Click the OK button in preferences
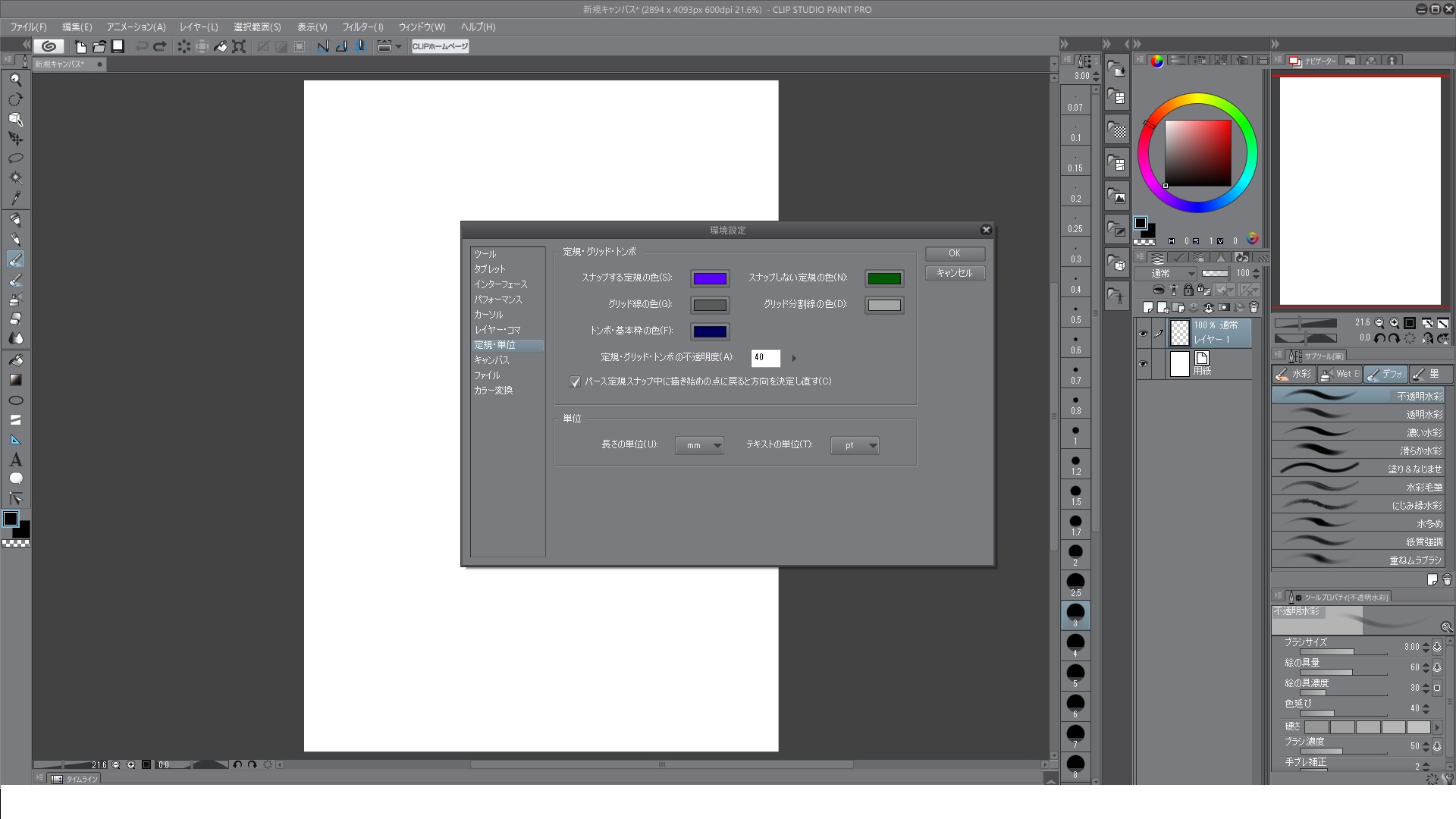 pyautogui.click(x=955, y=253)
